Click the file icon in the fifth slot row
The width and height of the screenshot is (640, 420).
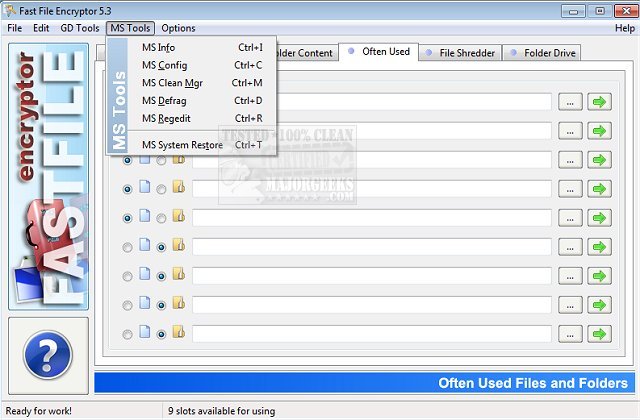[144, 216]
